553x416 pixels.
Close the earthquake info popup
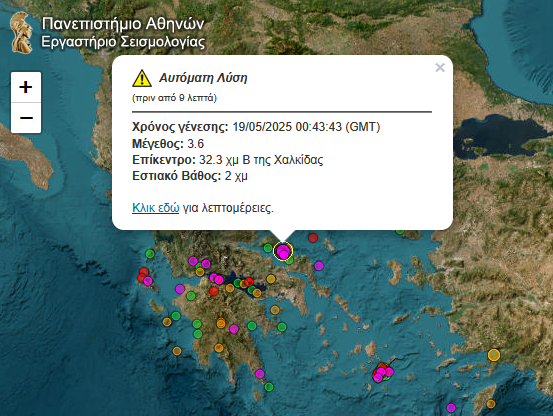[x=440, y=67]
